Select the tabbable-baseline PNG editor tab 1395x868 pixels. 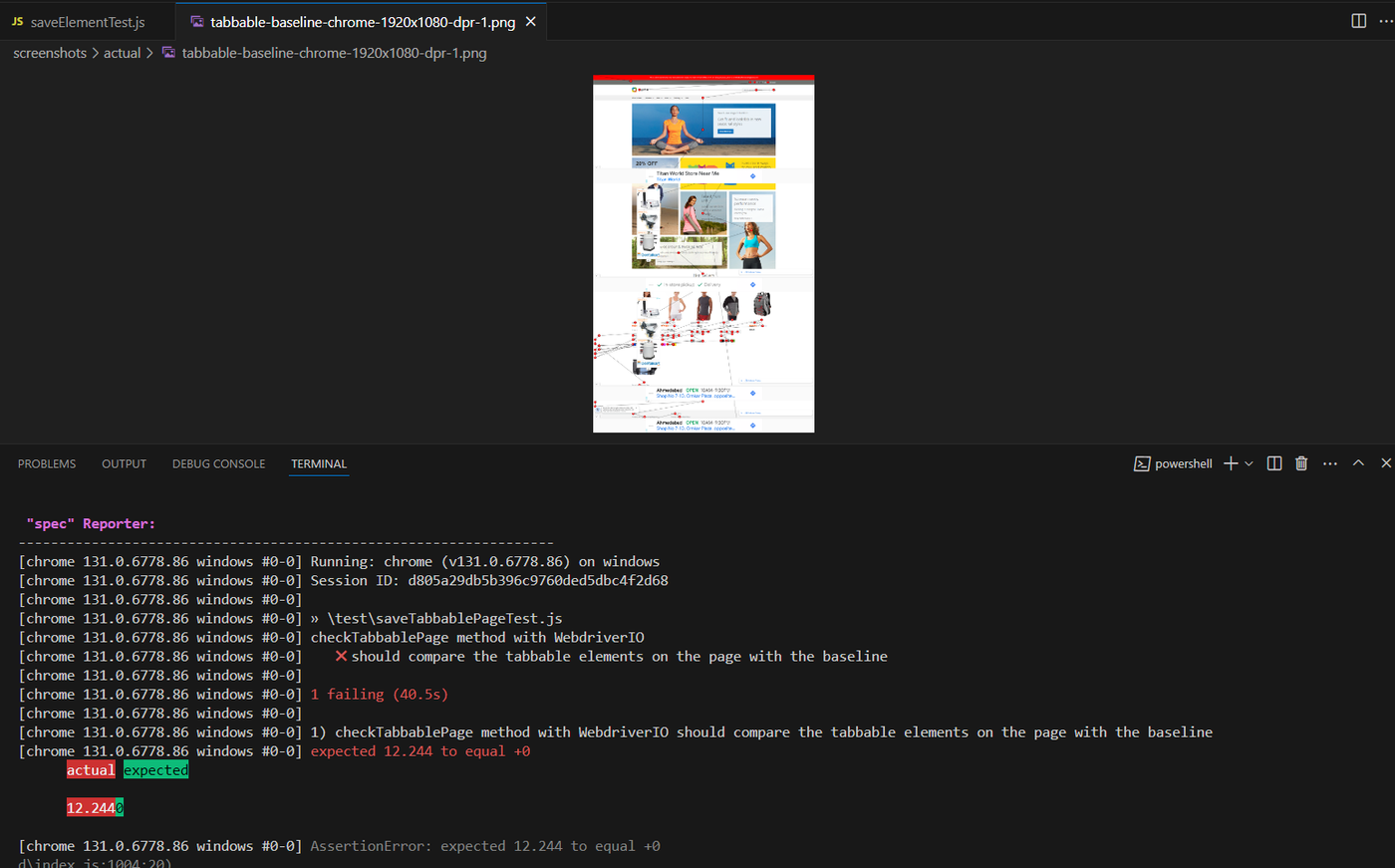pyautogui.click(x=362, y=22)
